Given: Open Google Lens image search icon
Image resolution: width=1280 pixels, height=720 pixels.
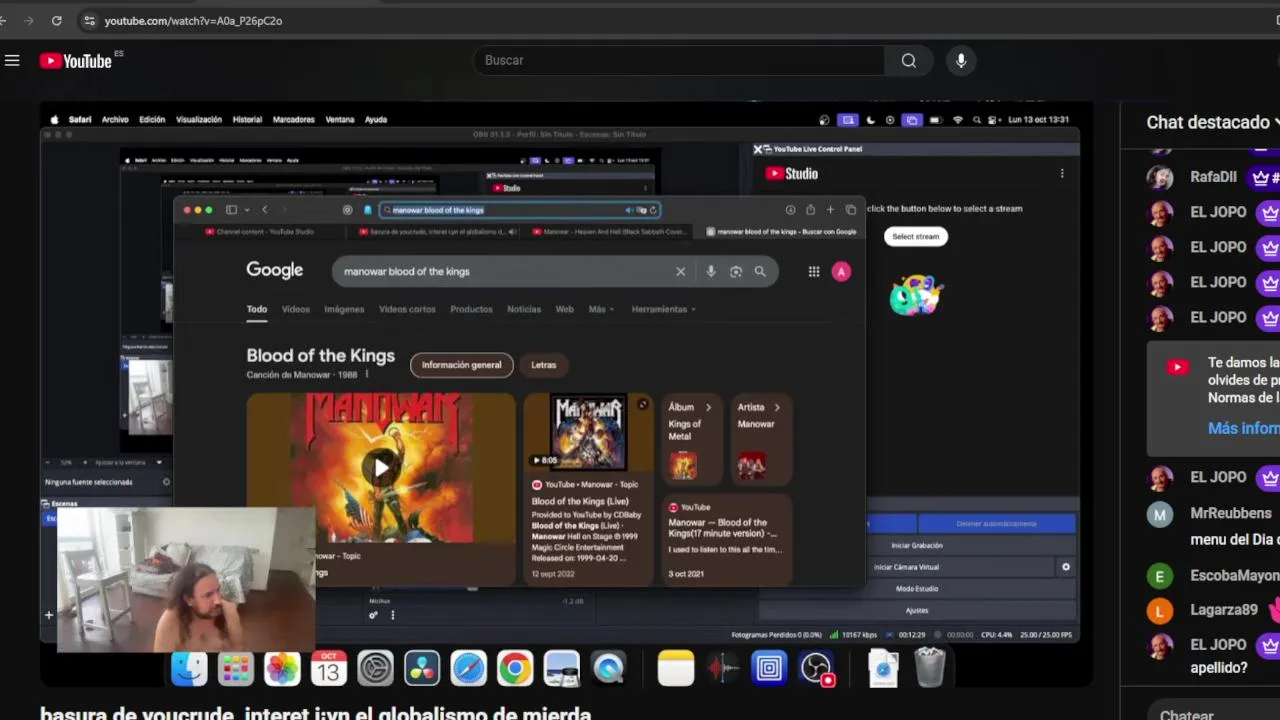Looking at the screenshot, I should click(x=736, y=271).
